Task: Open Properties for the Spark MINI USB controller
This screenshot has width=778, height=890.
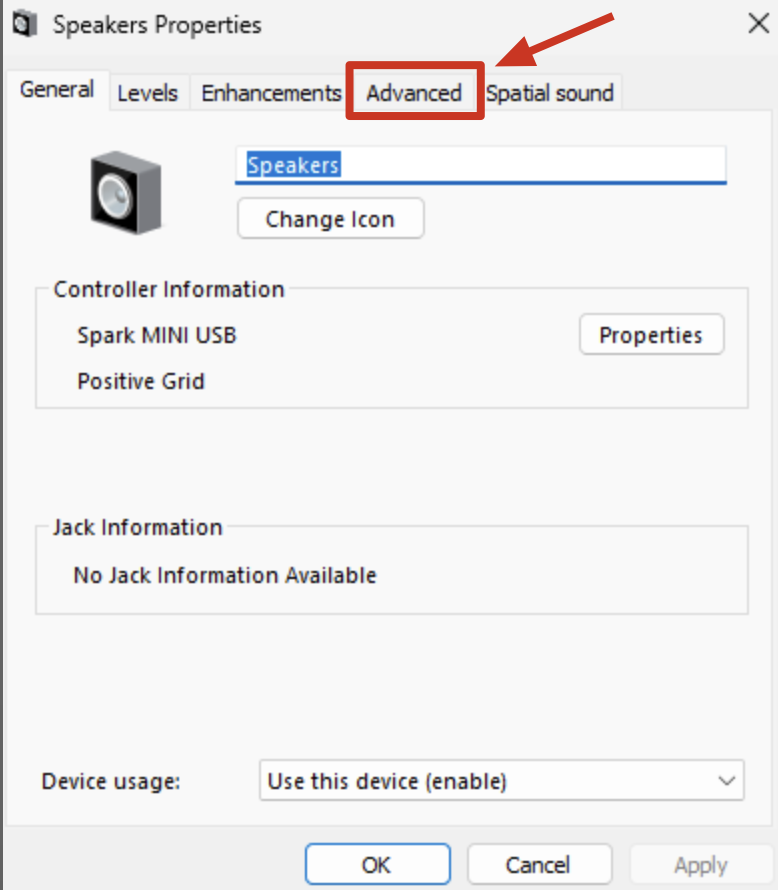Action: coord(651,334)
